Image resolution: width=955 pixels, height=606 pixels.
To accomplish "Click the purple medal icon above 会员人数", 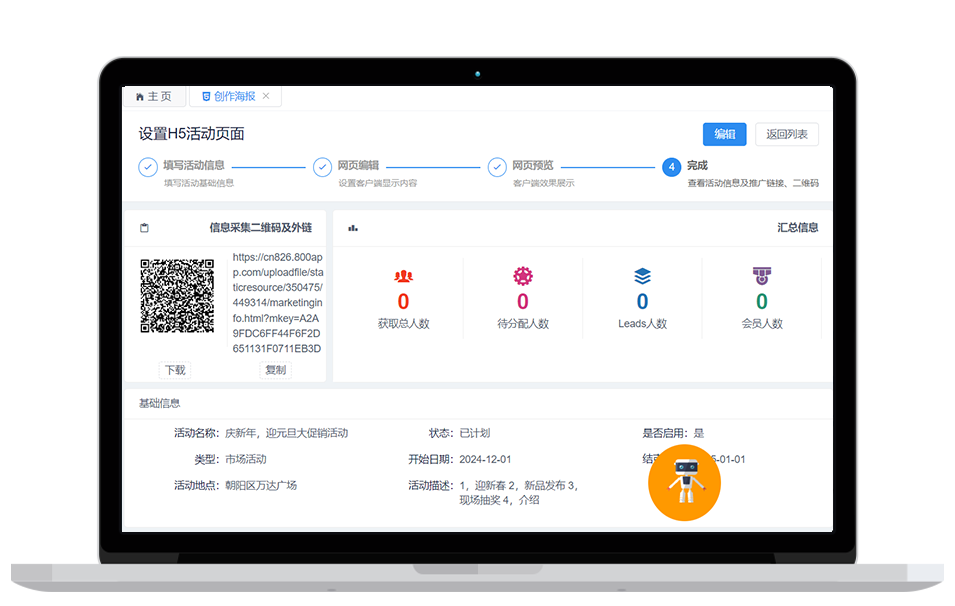I will (762, 275).
